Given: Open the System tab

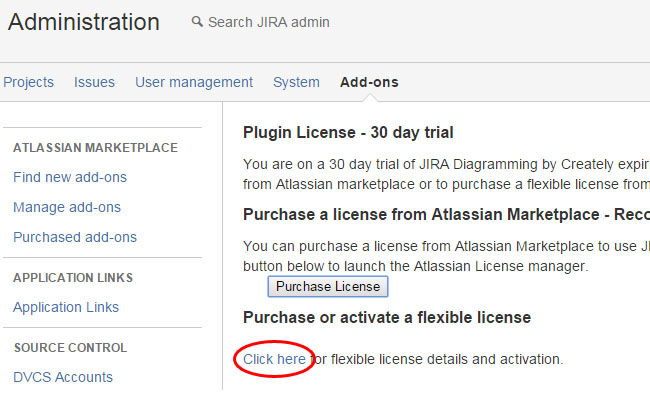Looking at the screenshot, I should coord(296,82).
